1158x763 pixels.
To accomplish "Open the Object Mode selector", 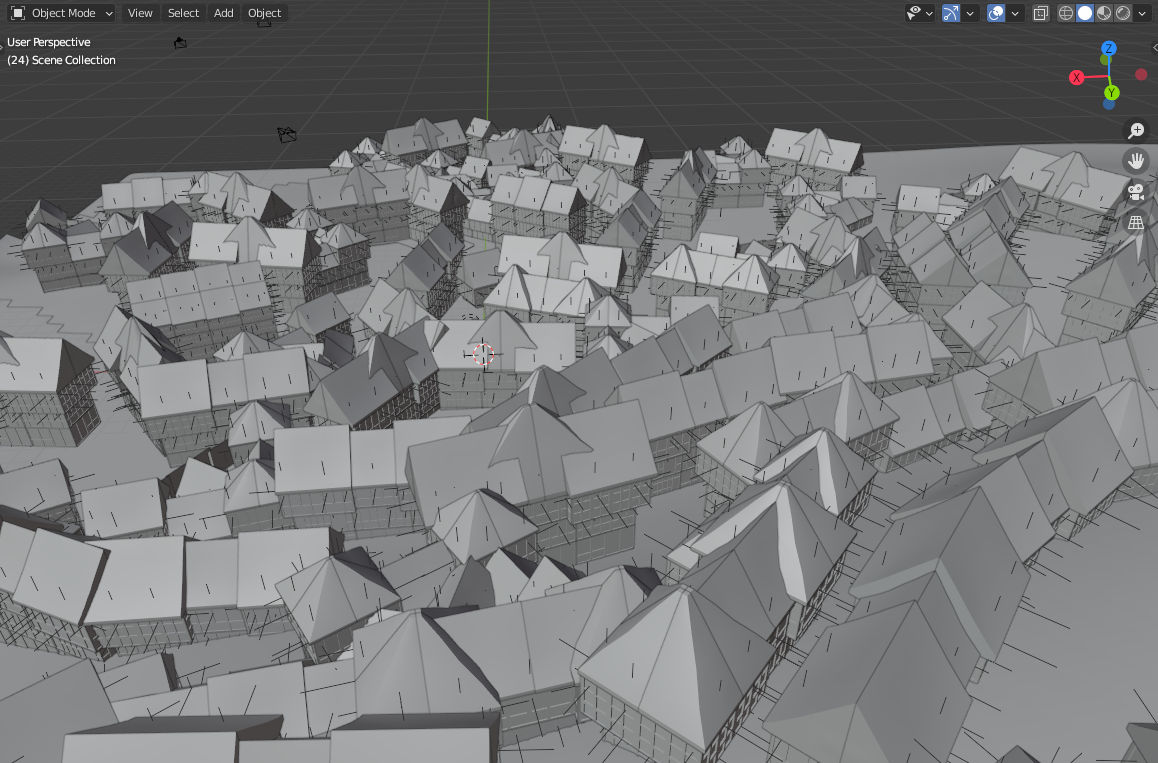I will [63, 13].
